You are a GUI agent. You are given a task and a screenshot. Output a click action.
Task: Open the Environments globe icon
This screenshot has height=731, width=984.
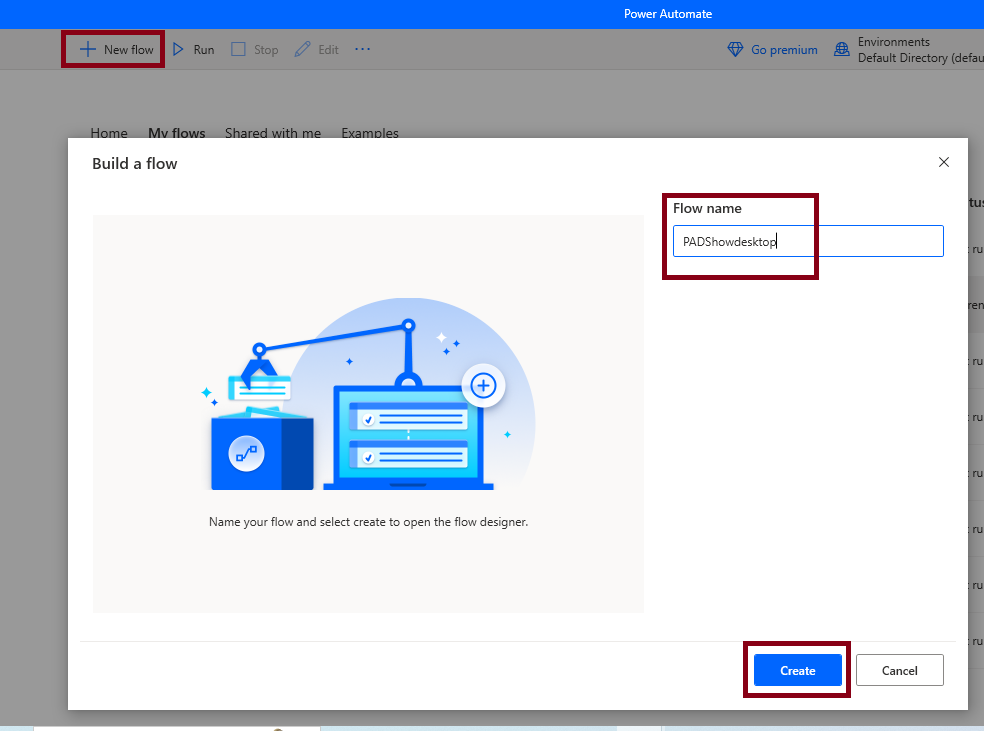[842, 50]
